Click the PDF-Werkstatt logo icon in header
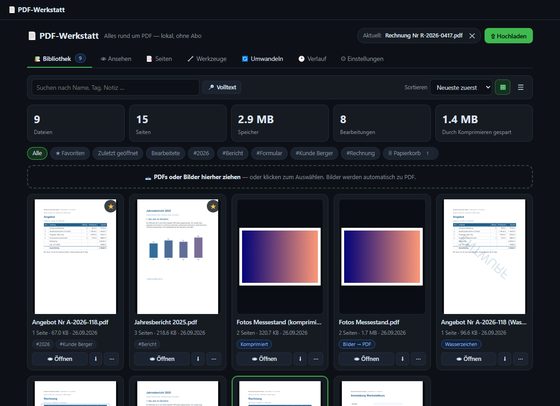 tap(32, 36)
